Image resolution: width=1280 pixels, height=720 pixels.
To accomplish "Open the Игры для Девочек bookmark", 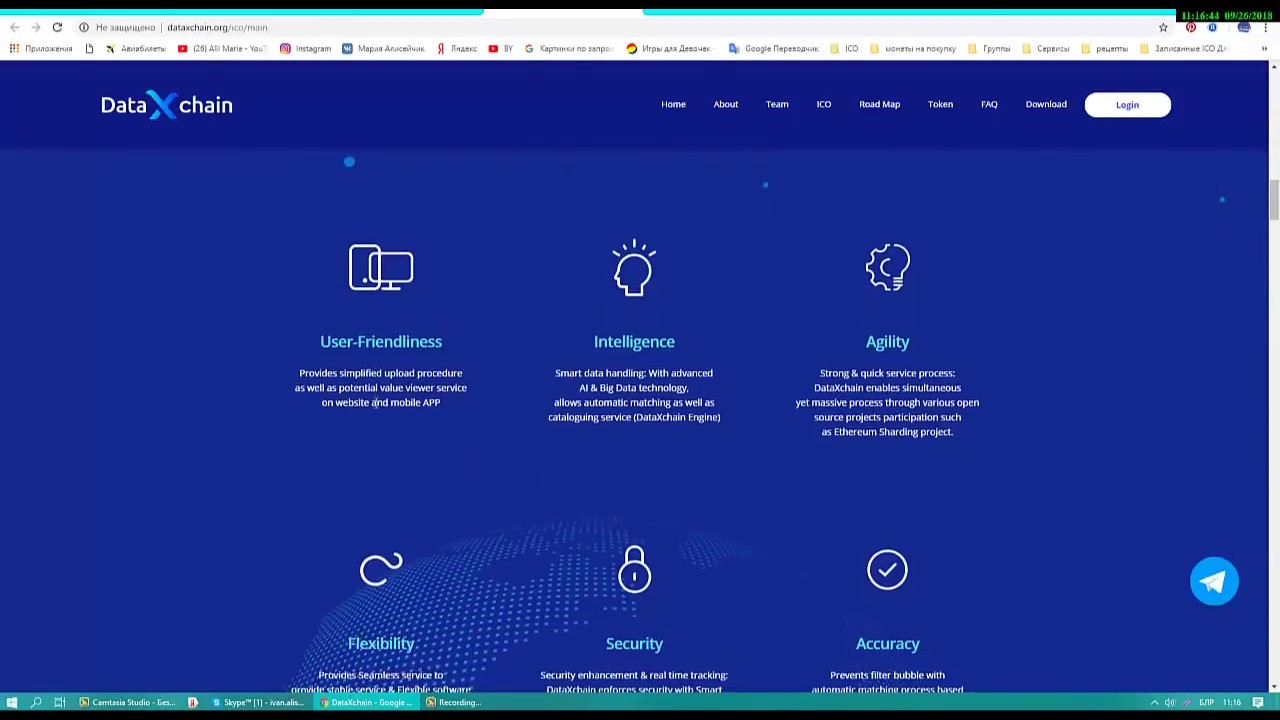I will (x=669, y=48).
